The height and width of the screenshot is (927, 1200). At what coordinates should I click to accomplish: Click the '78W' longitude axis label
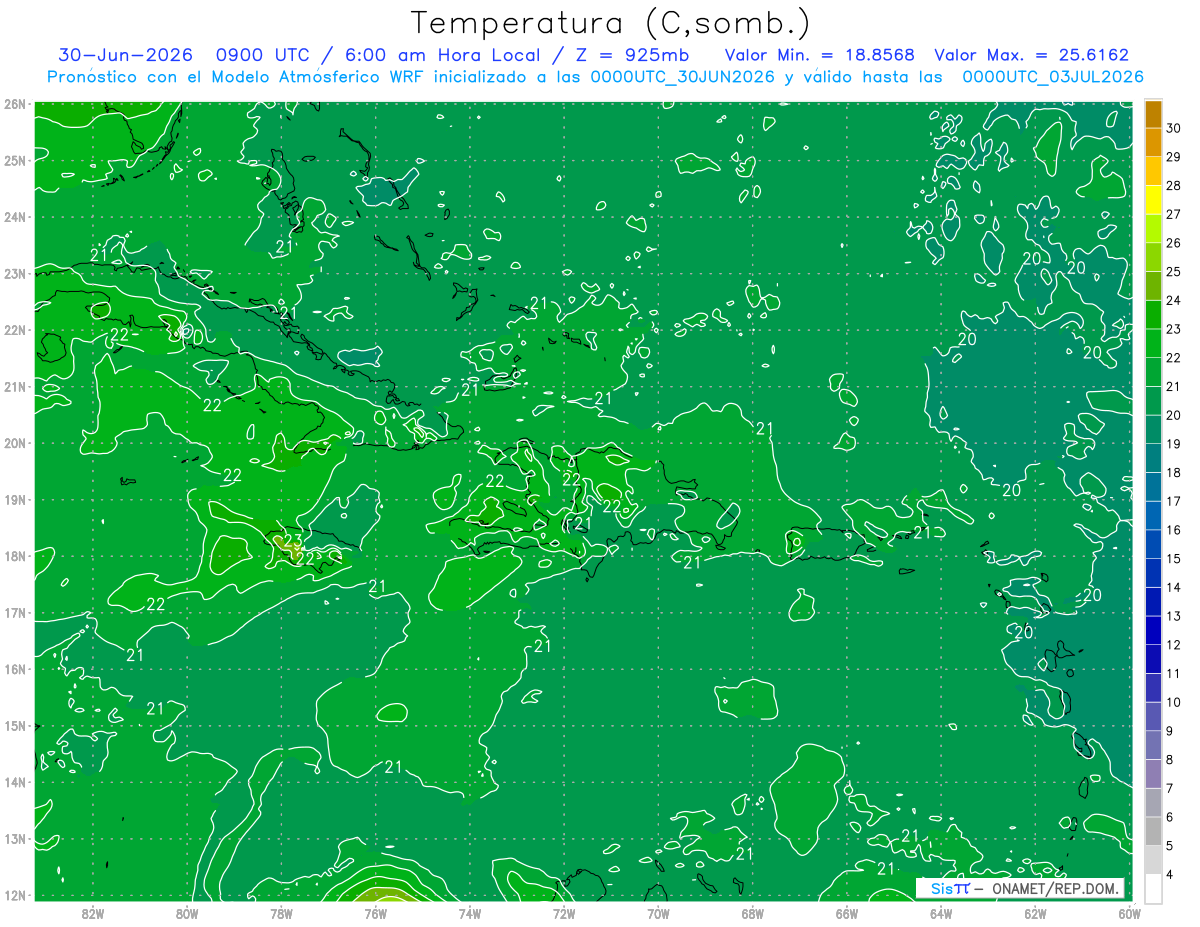(281, 912)
